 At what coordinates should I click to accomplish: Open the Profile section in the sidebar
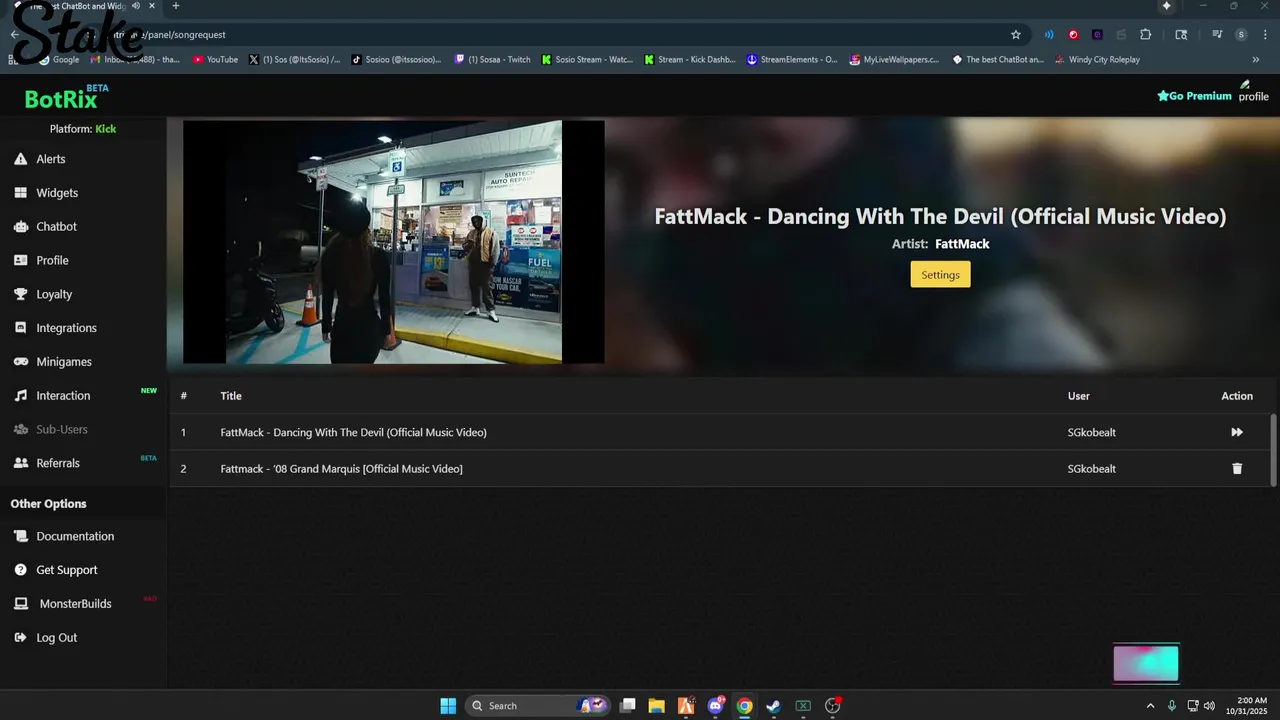[x=52, y=260]
